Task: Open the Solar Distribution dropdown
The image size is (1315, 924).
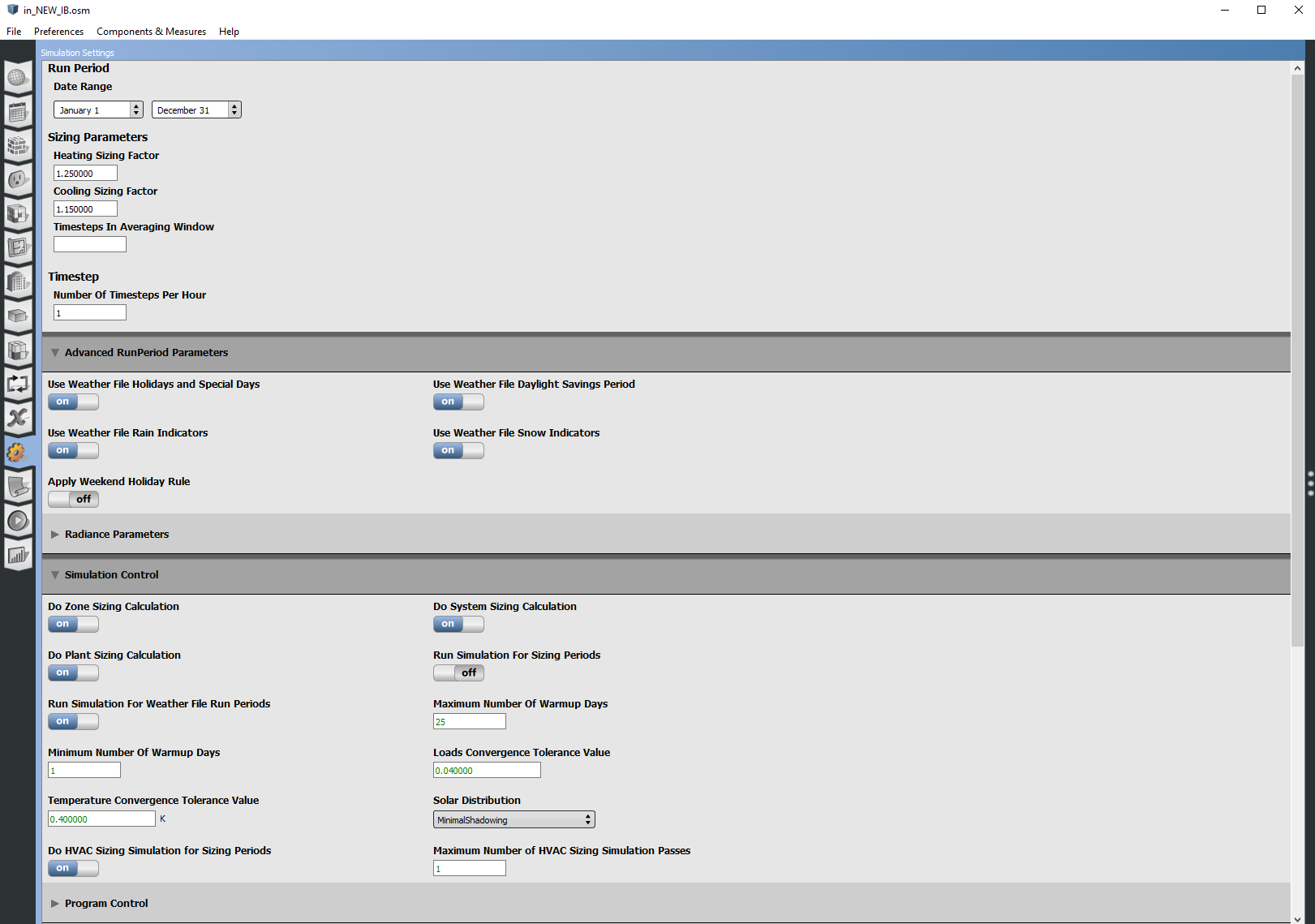Action: pos(514,819)
